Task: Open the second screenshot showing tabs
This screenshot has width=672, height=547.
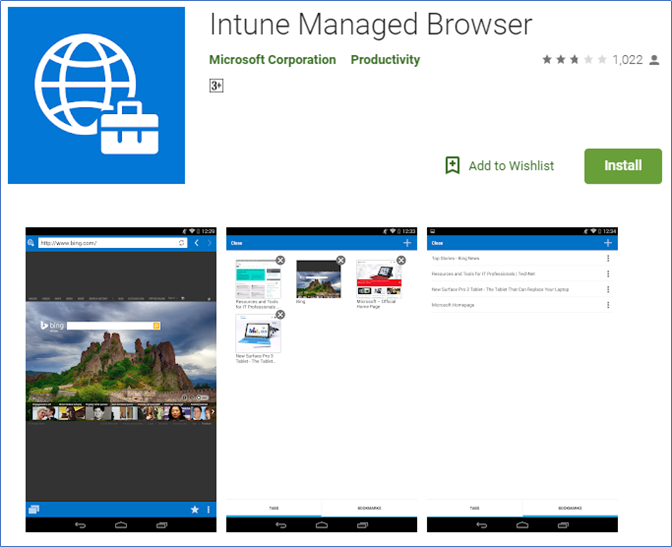Action: [321, 379]
